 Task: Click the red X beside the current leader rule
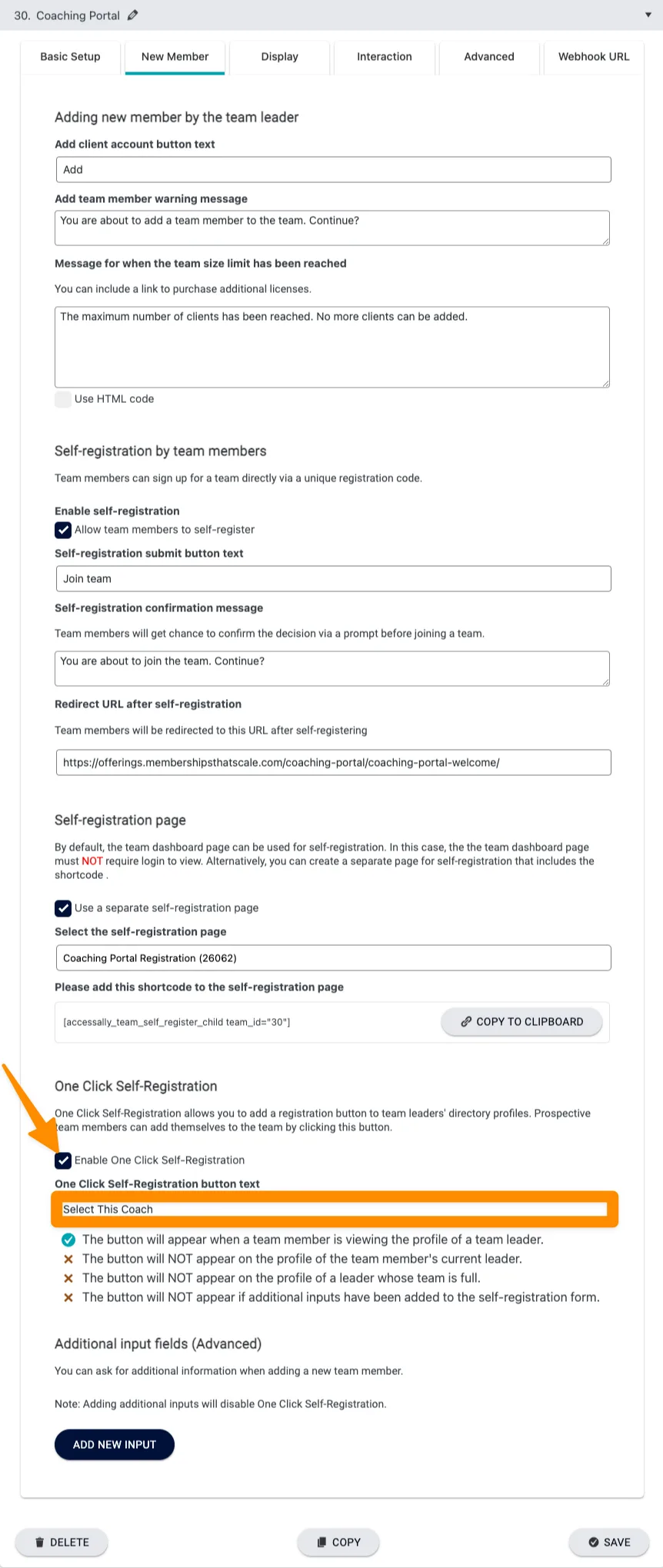(x=68, y=1258)
